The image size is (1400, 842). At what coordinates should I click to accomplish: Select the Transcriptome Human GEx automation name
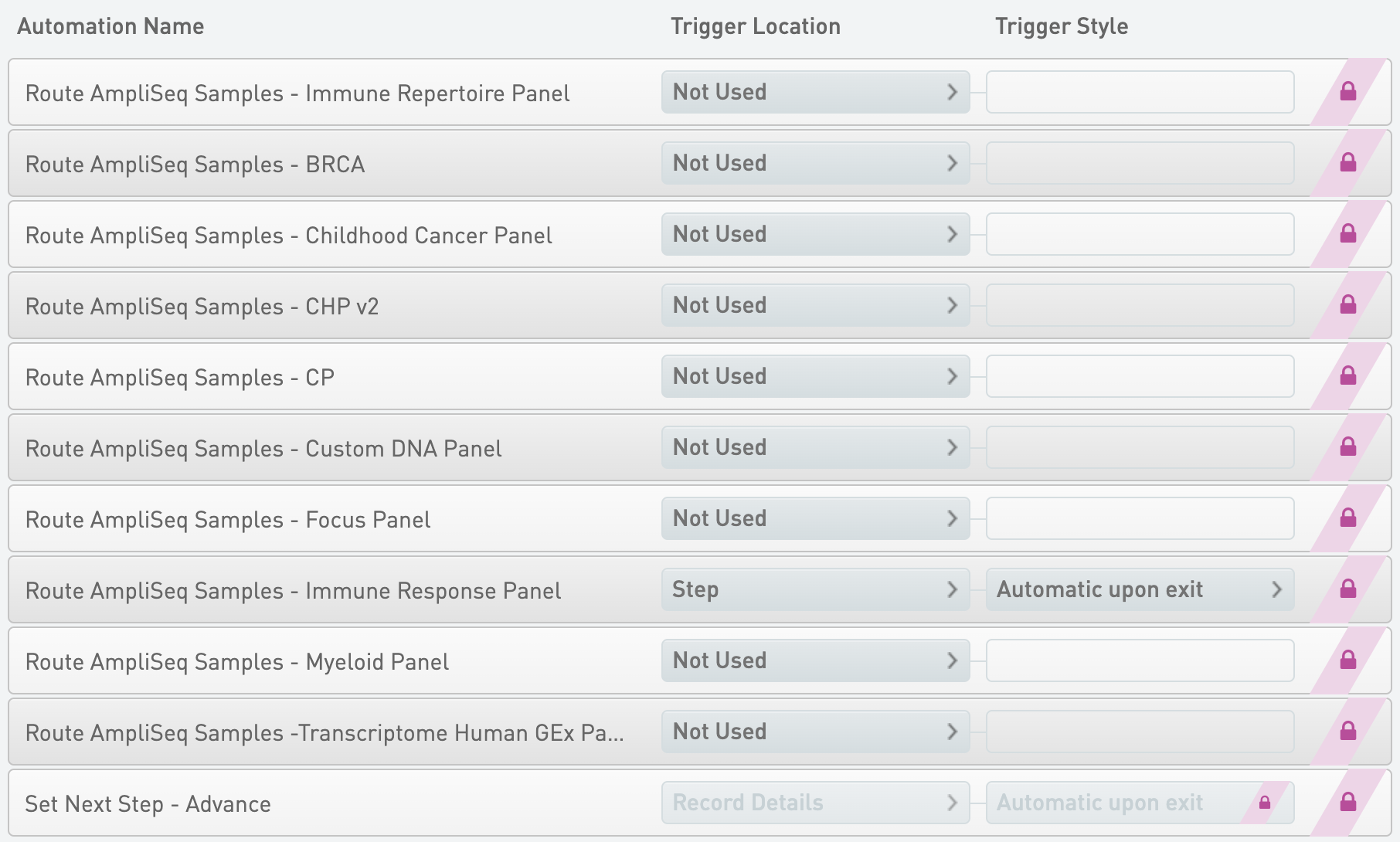click(325, 733)
